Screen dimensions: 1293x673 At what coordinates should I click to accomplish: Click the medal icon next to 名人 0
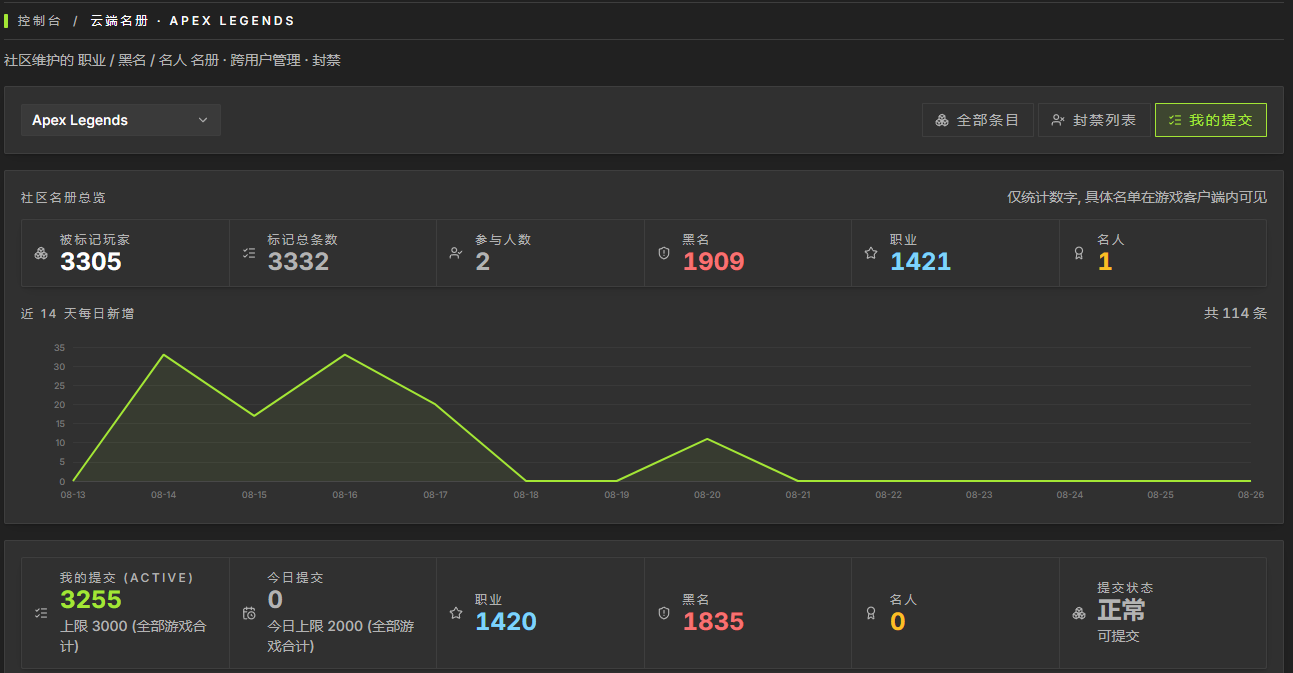coord(871,613)
